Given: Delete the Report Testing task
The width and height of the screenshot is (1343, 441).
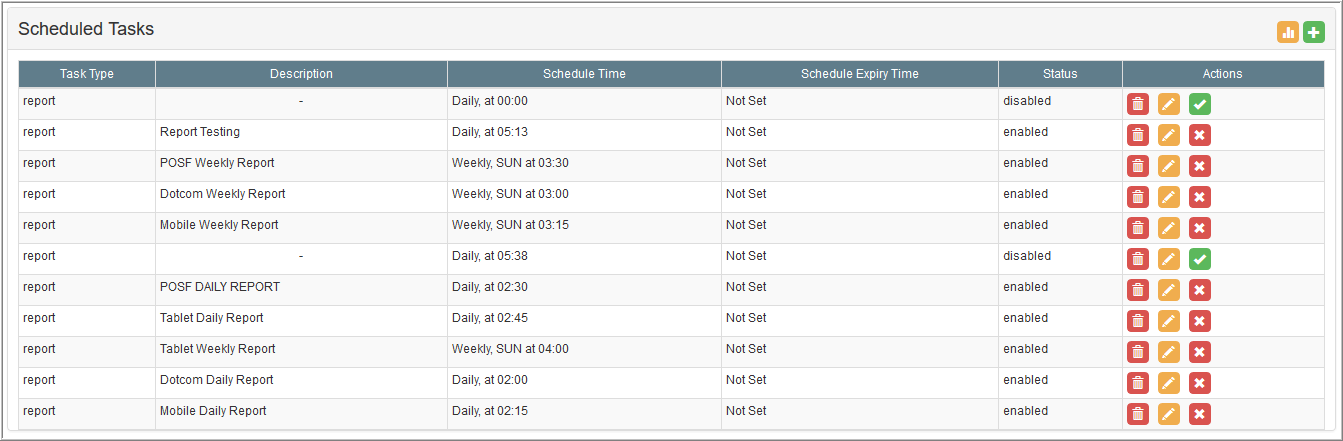Looking at the screenshot, I should pos(1138,135).
